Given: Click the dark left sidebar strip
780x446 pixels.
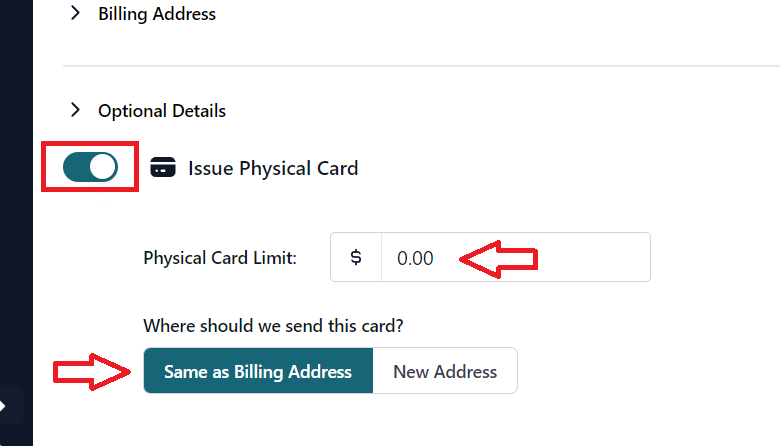Looking at the screenshot, I should [16, 200].
